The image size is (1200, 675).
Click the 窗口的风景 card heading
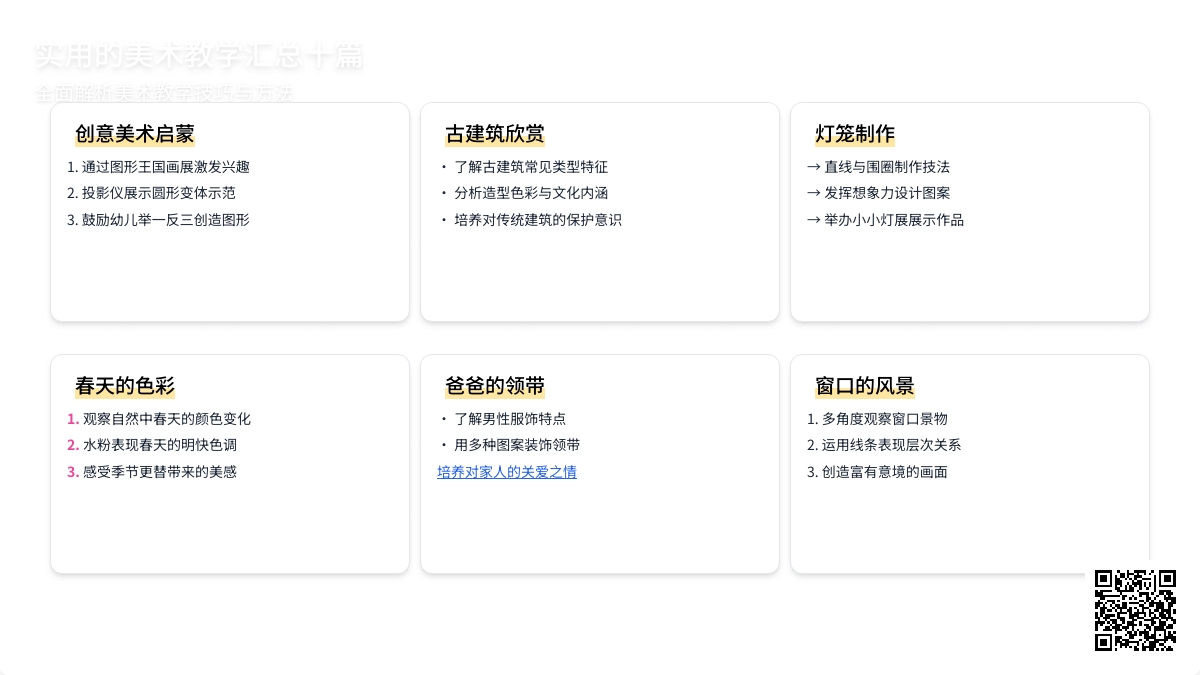(x=865, y=386)
